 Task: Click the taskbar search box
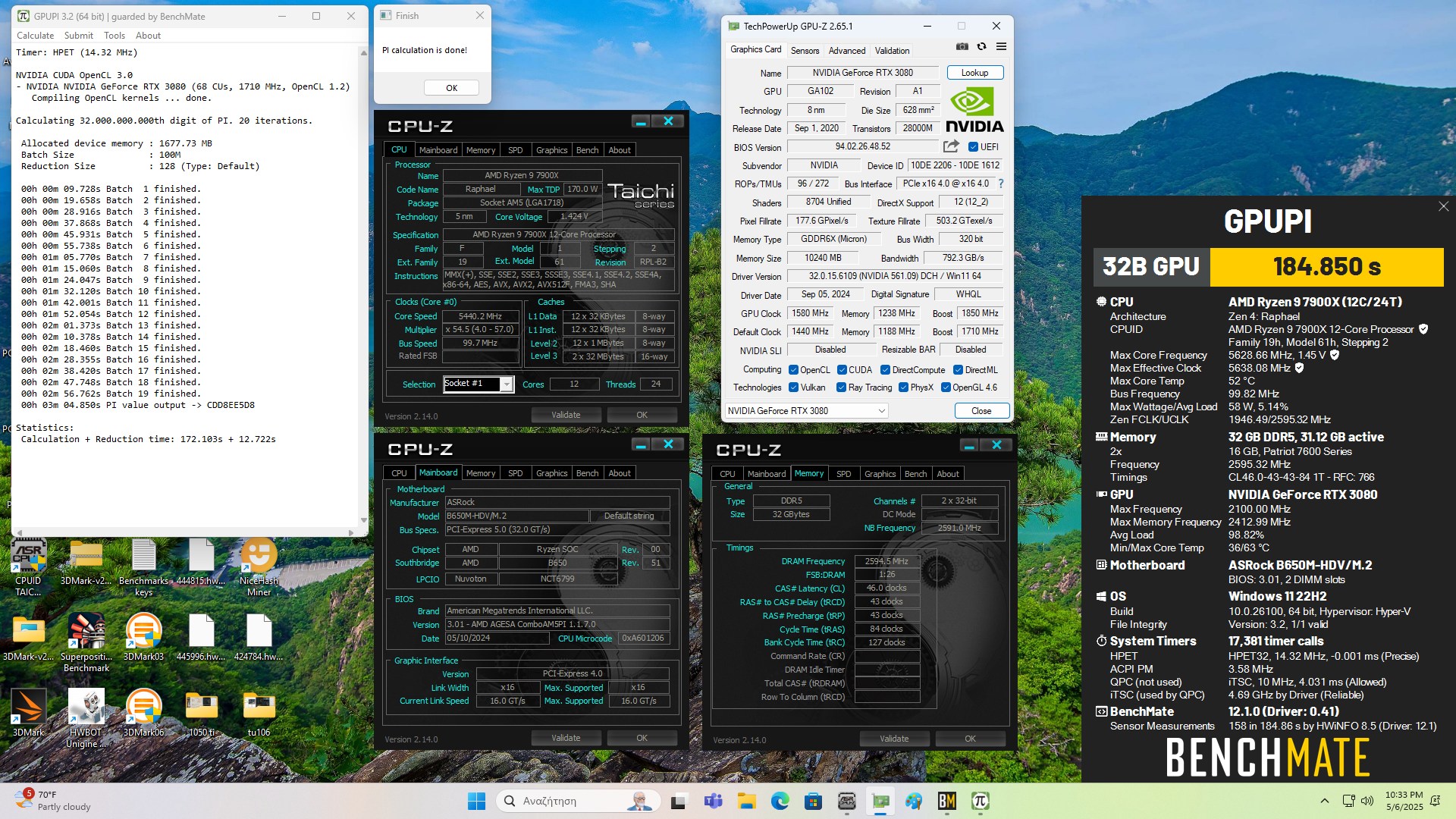[578, 801]
